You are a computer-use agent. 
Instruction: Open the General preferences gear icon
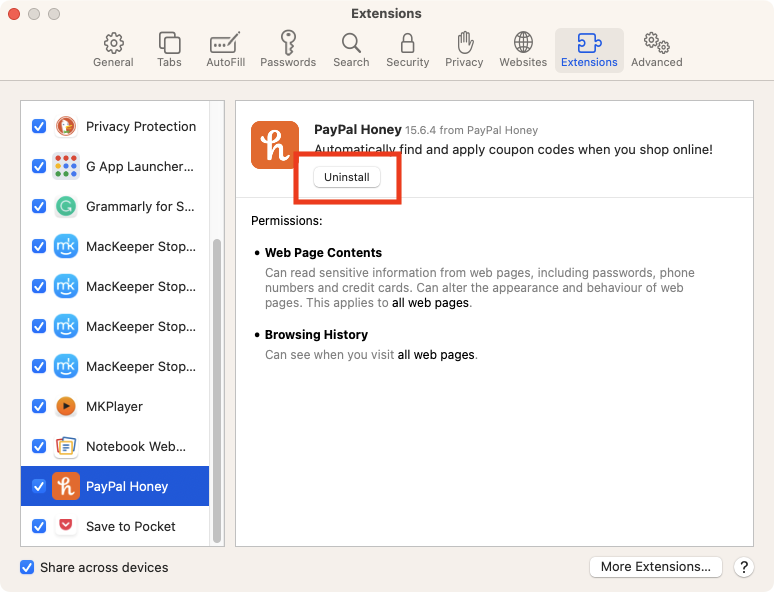[114, 43]
